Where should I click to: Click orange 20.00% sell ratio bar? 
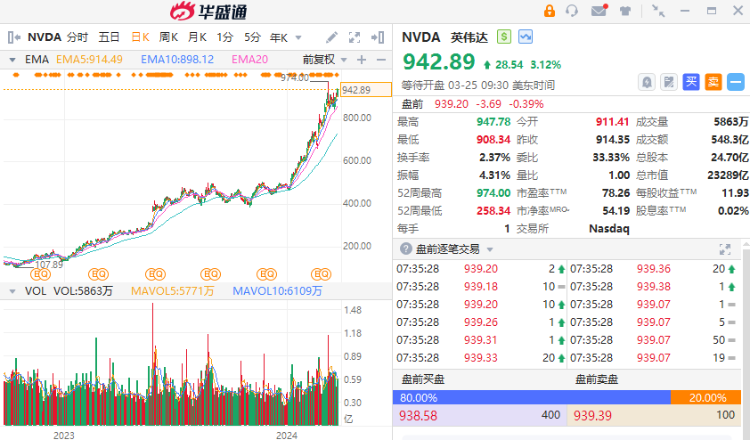[706, 397]
